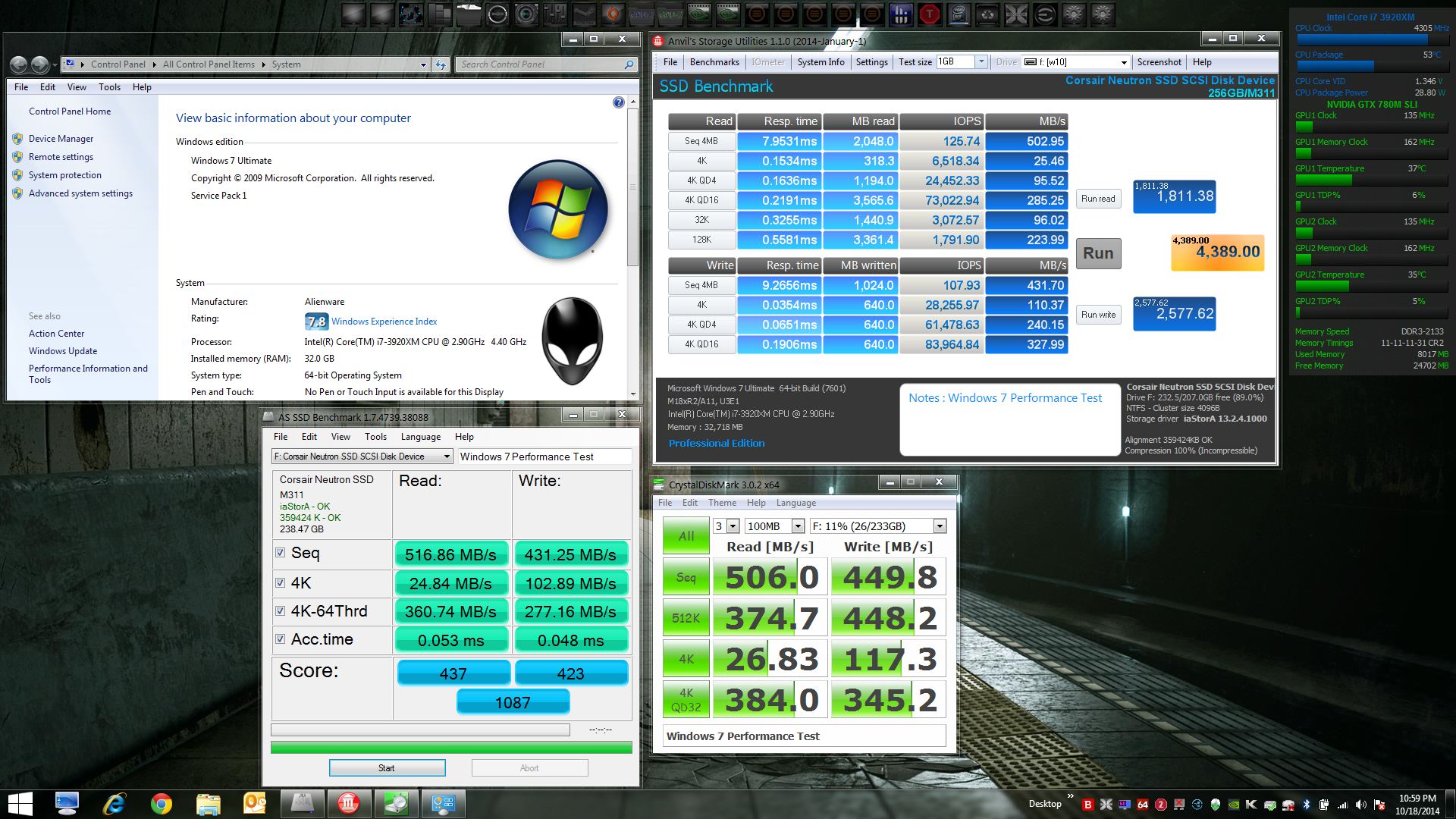The width and height of the screenshot is (1456, 819).
Task: Click the 512K button in CrystalDiskMark
Action: coord(686,618)
